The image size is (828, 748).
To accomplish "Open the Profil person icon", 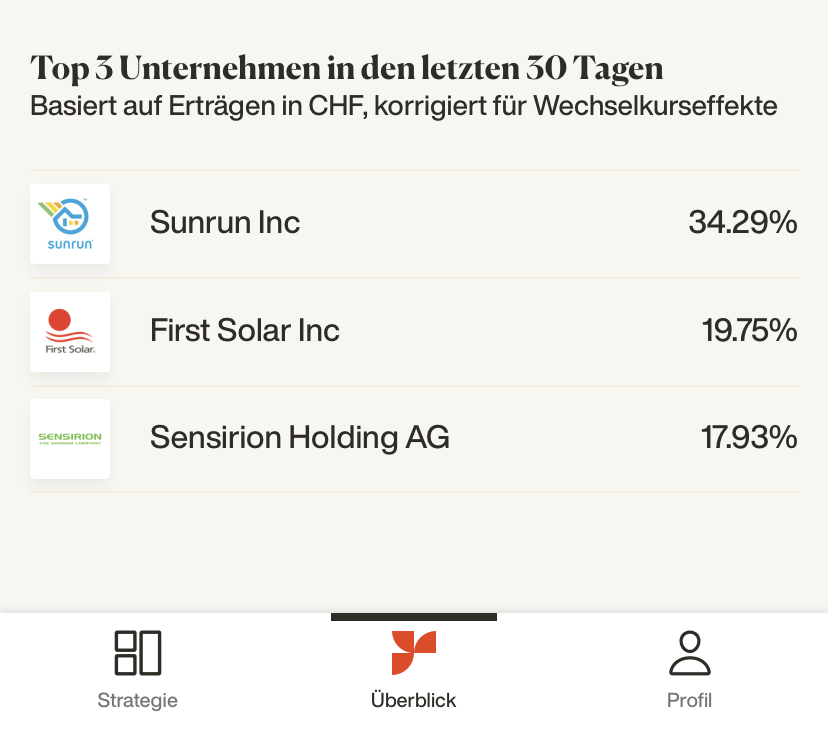I will (x=690, y=652).
